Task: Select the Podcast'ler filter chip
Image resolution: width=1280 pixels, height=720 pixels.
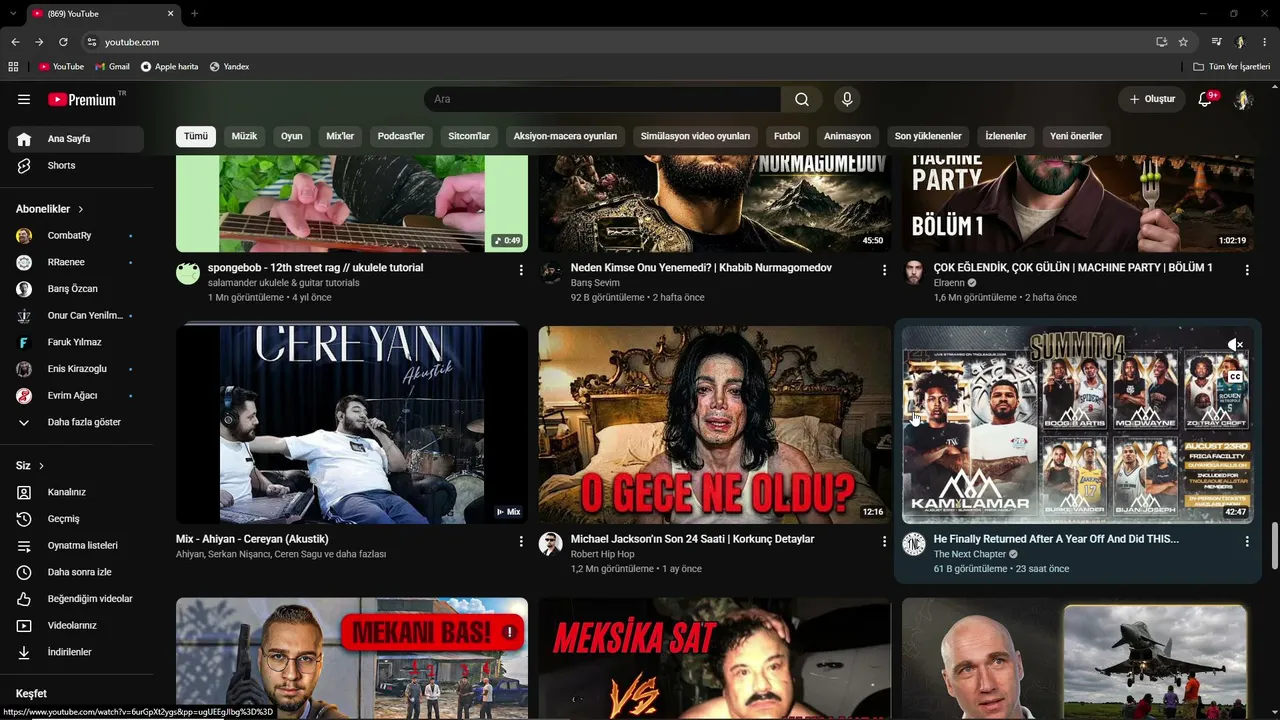Action: (x=401, y=136)
